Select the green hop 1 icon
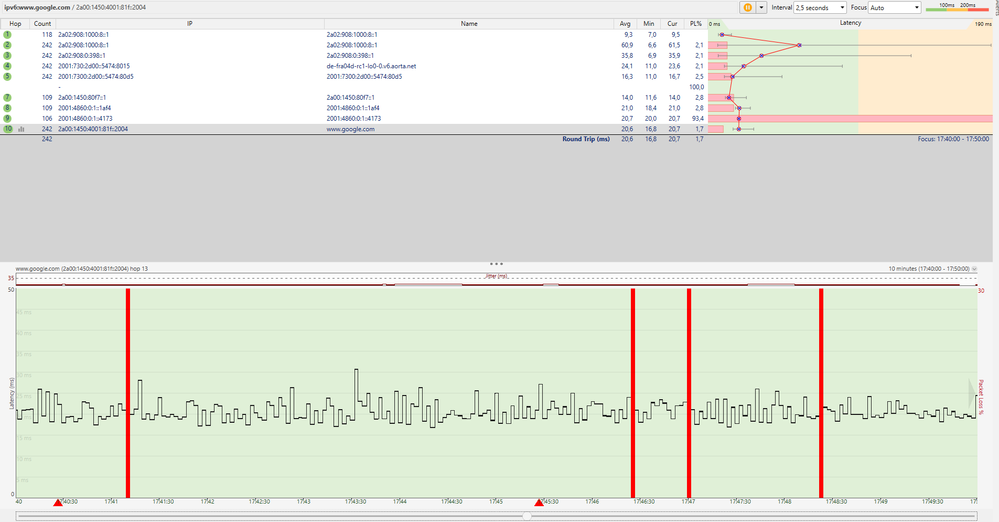Screen dimensions: 999x522 (x=7, y=34)
